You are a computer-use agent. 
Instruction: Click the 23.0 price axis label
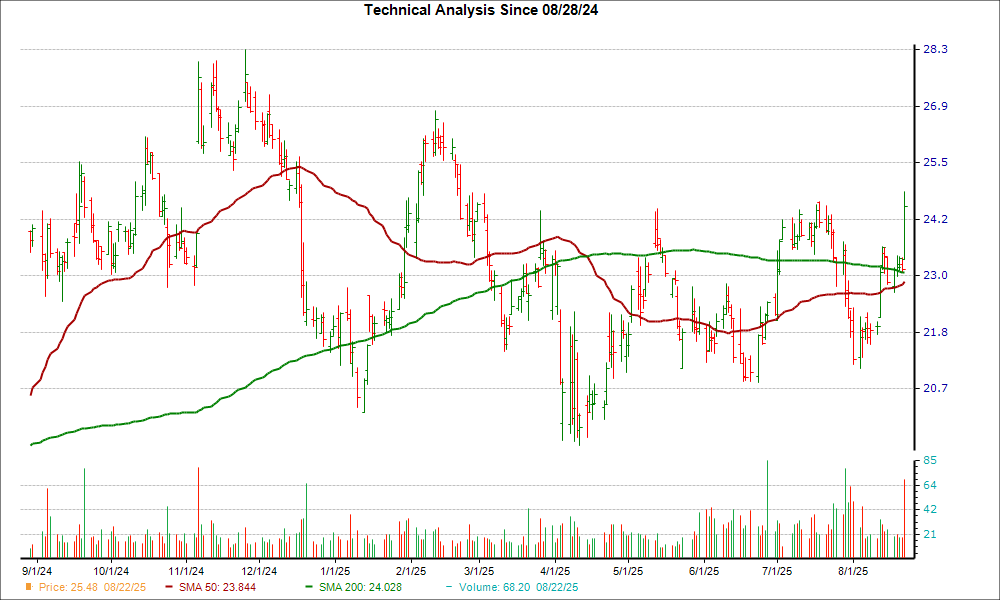pyautogui.click(x=936, y=275)
